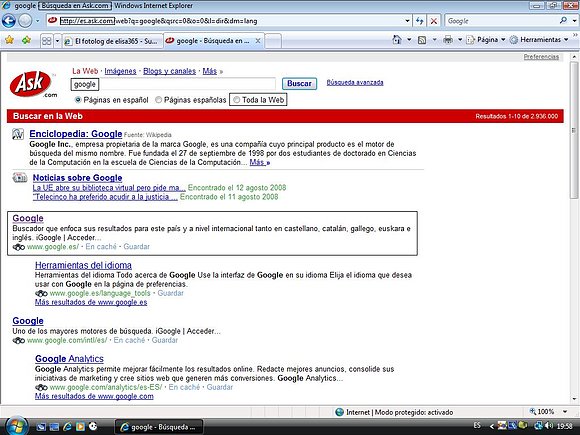Click the Home page icon
Screen dimensions: 580x435
[397, 40]
